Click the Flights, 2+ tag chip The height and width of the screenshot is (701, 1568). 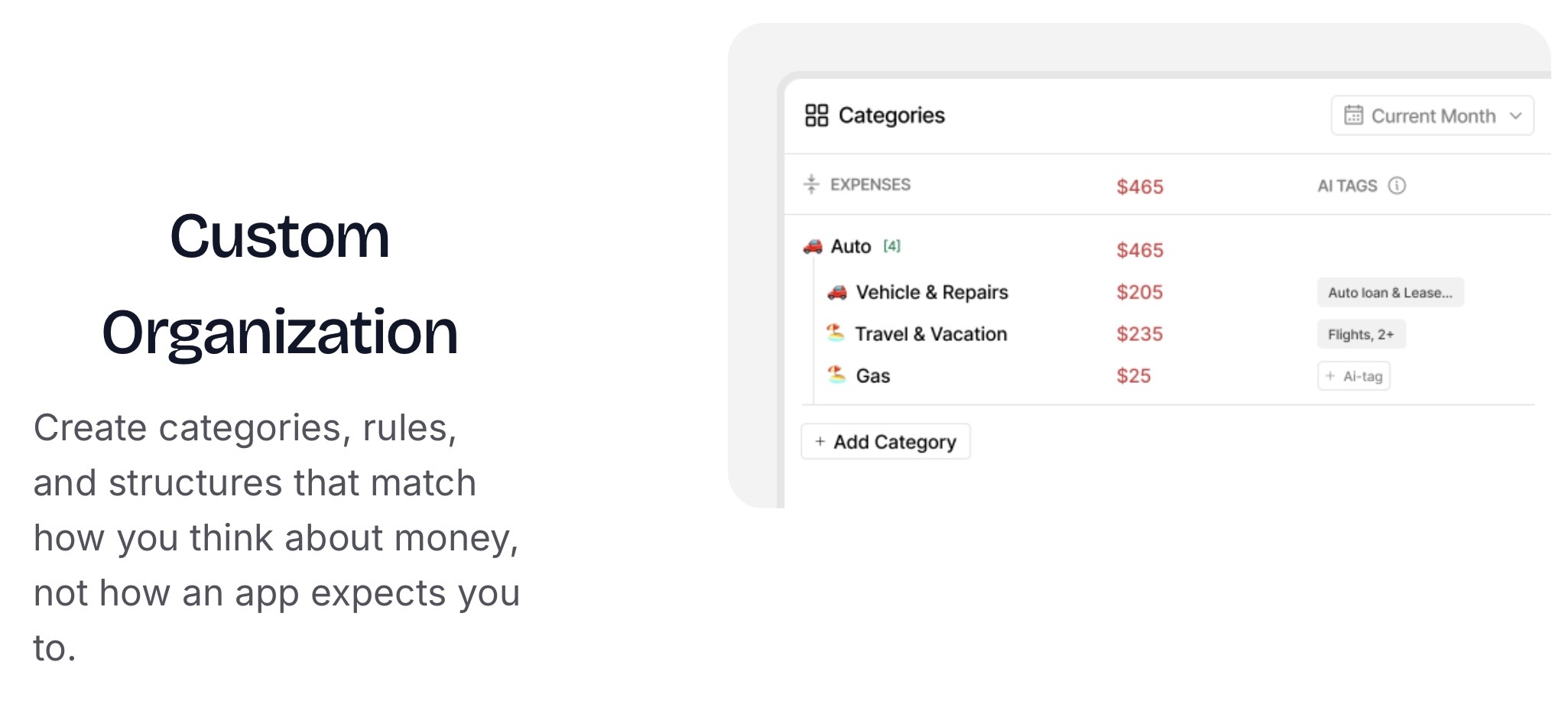tap(1362, 334)
